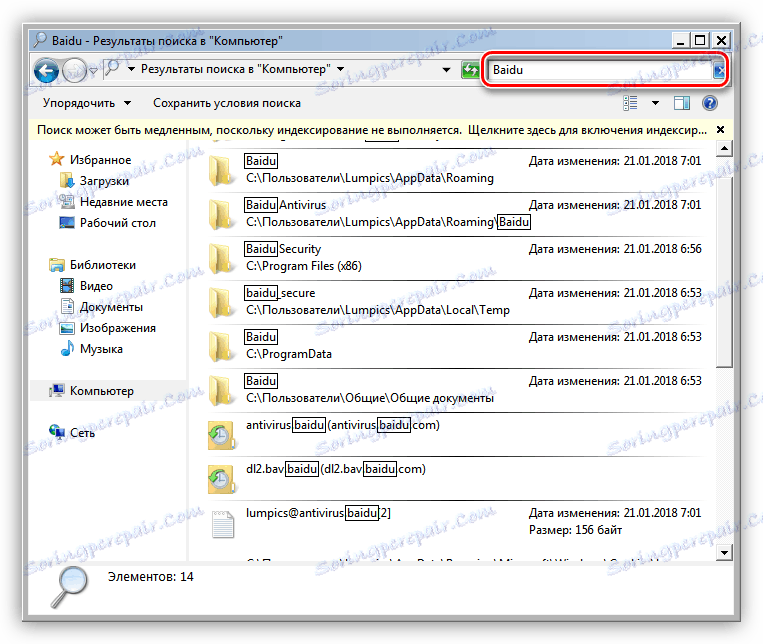Image resolution: width=763 pixels, height=644 pixels.
Task: Select 'Библиотеки' in the navigation pane
Action: point(103,265)
